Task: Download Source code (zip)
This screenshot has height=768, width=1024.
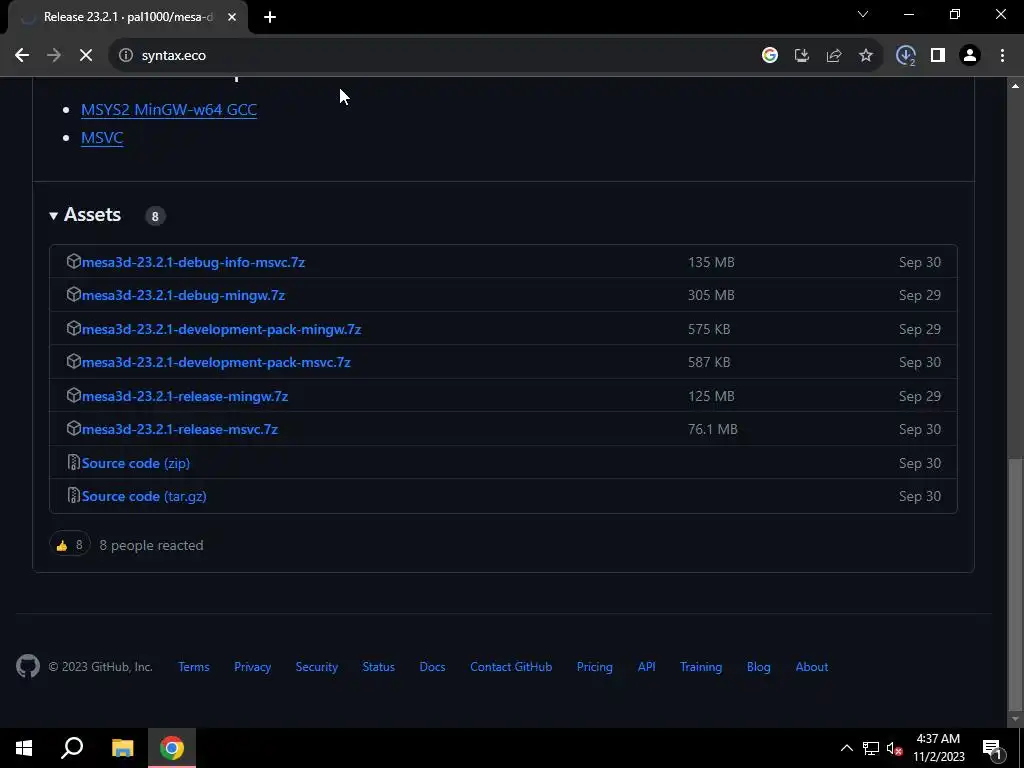Action: click(136, 463)
